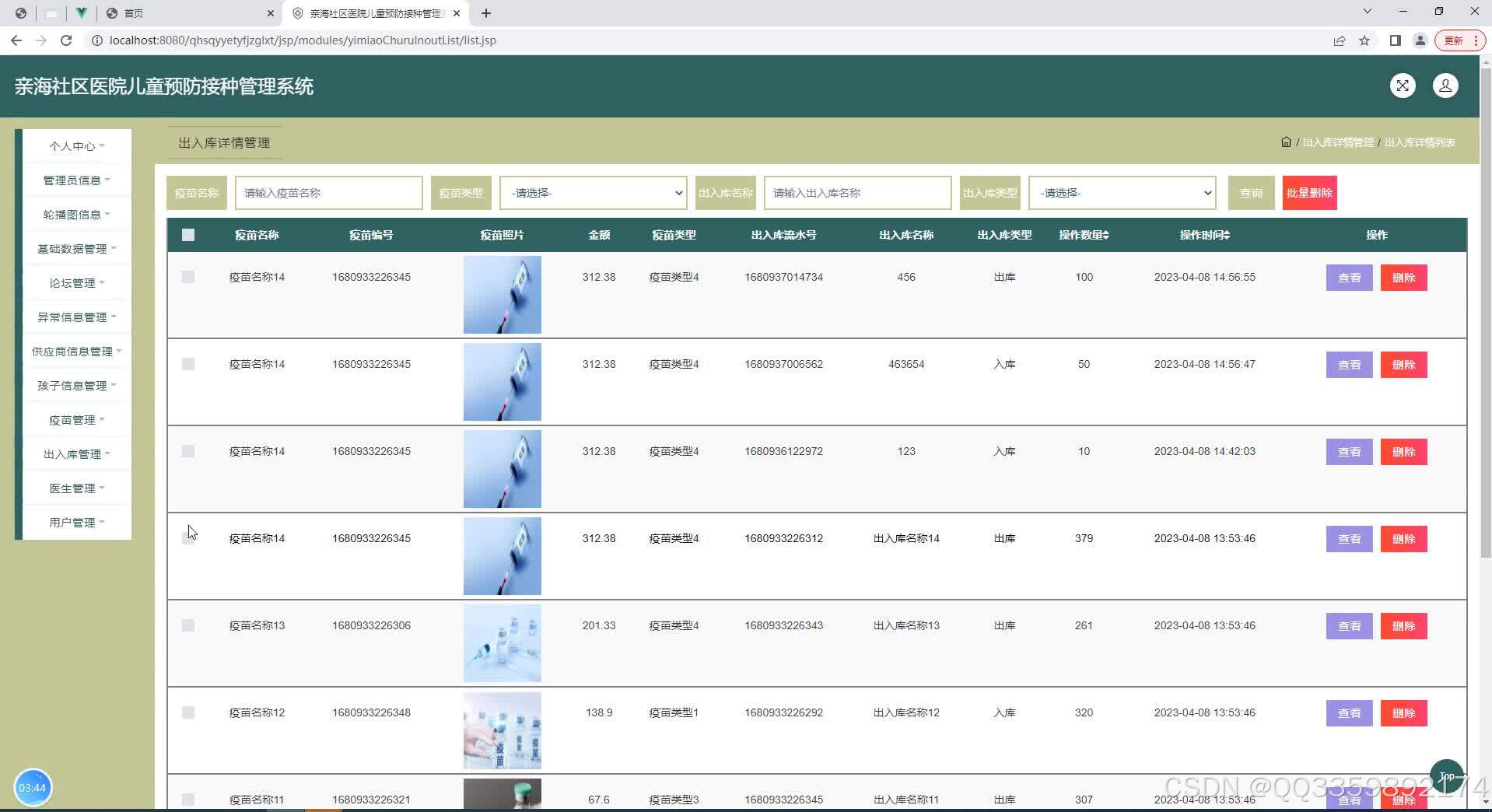Screen dimensions: 1492x812
Task: Check the 疫苗名称13 row checkbox
Action: (188, 625)
